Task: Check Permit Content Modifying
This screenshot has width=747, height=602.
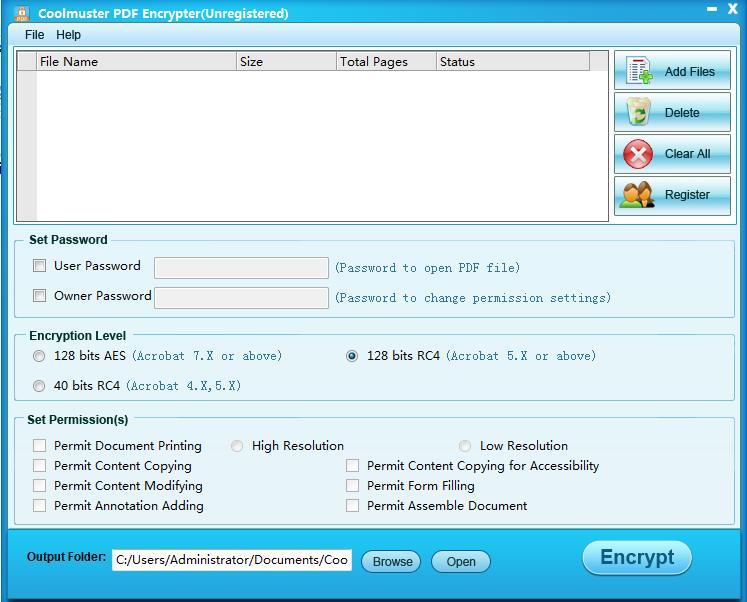Action: tap(40, 485)
